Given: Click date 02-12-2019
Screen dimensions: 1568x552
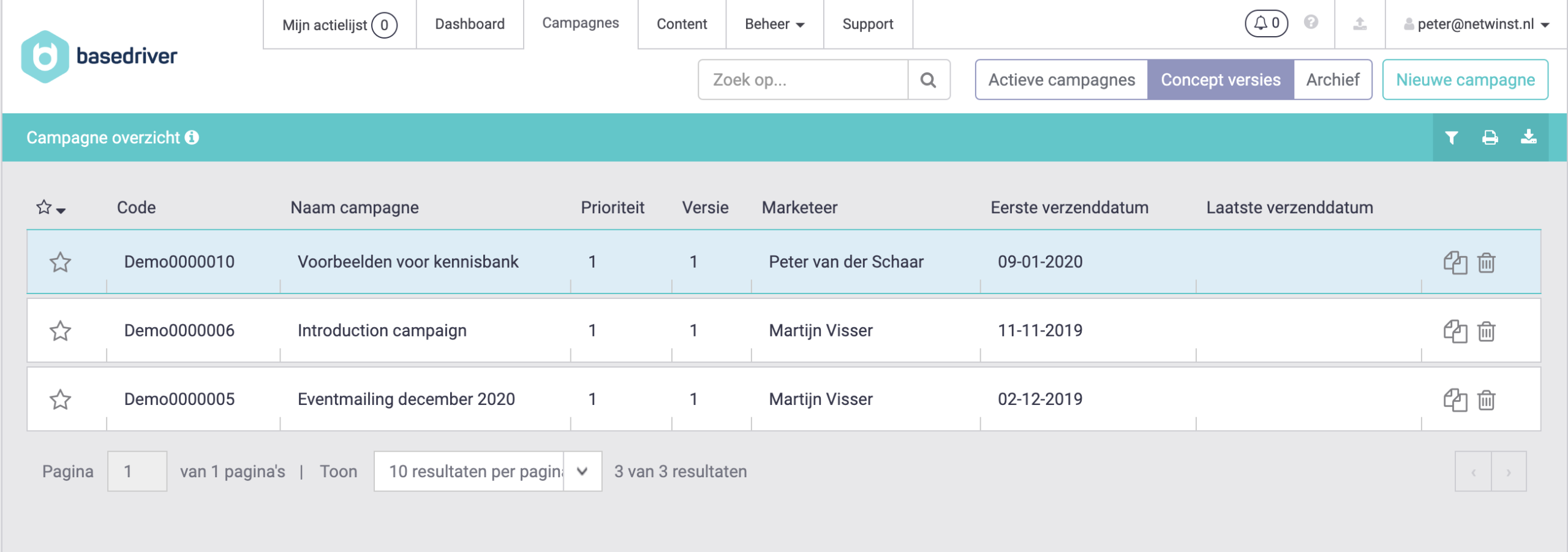Looking at the screenshot, I should [1040, 399].
